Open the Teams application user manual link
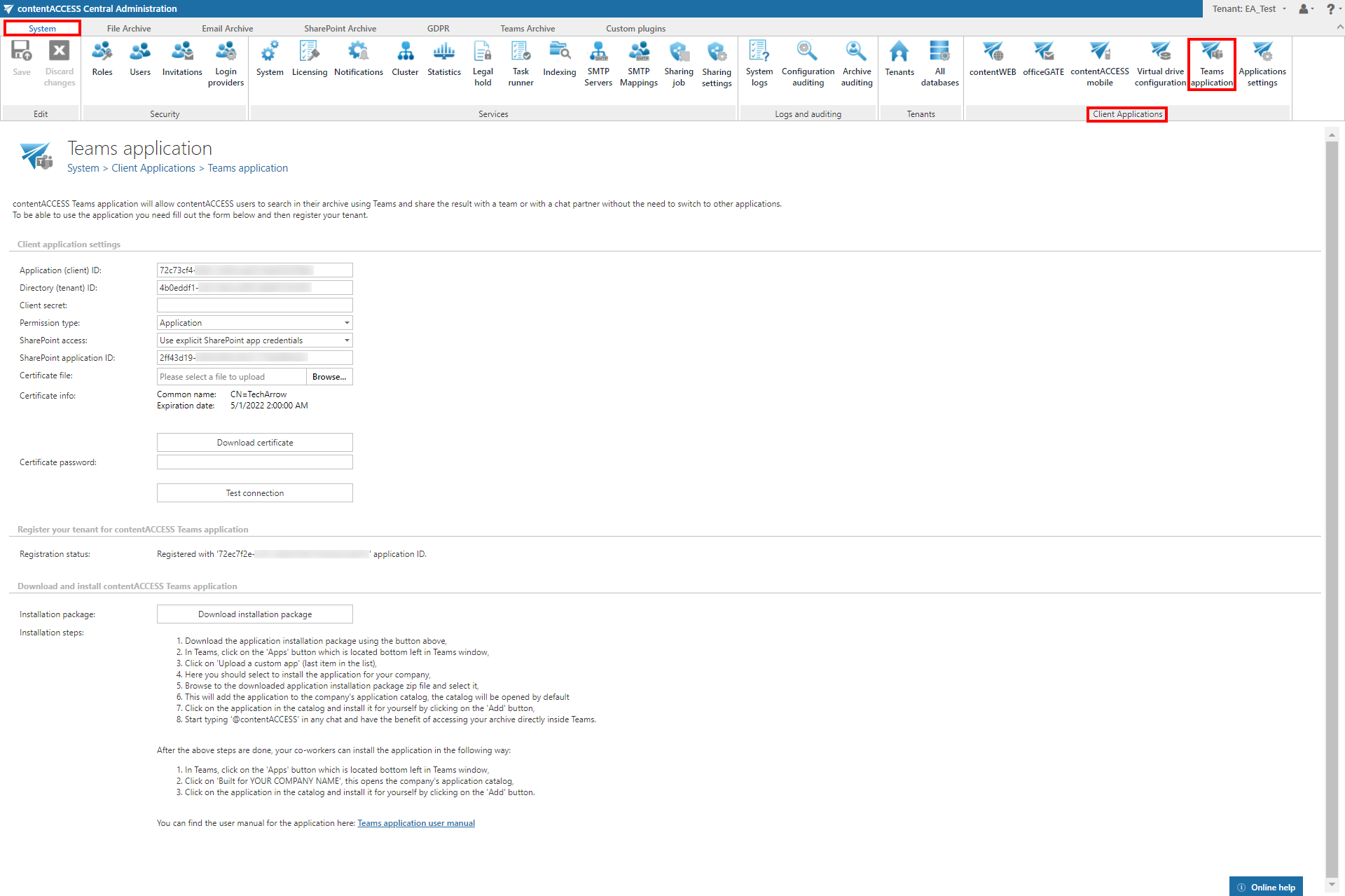 point(416,823)
